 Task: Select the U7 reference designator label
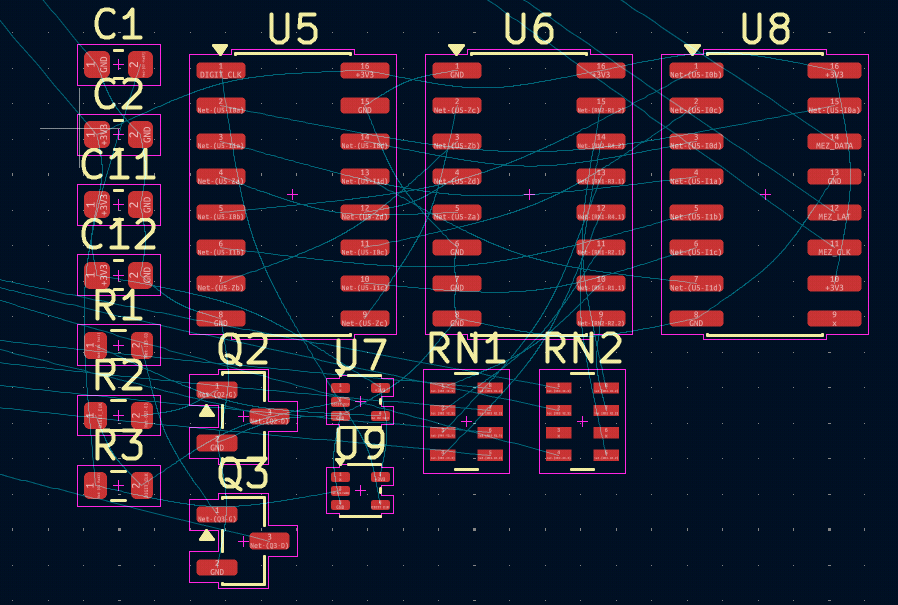(360, 355)
